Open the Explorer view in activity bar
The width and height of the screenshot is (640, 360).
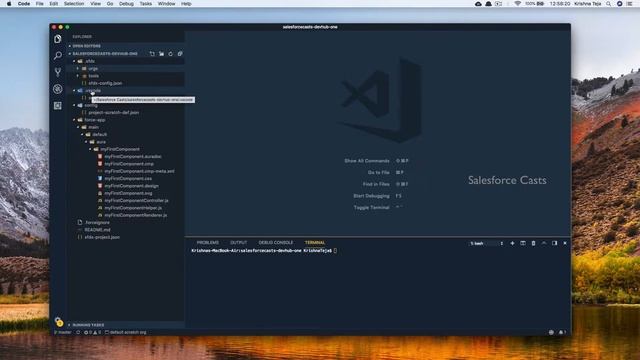(58, 39)
